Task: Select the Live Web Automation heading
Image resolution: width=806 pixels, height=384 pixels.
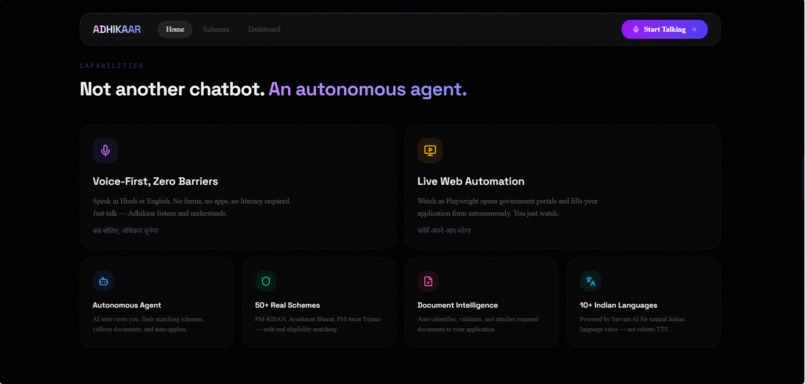Action: pos(471,181)
